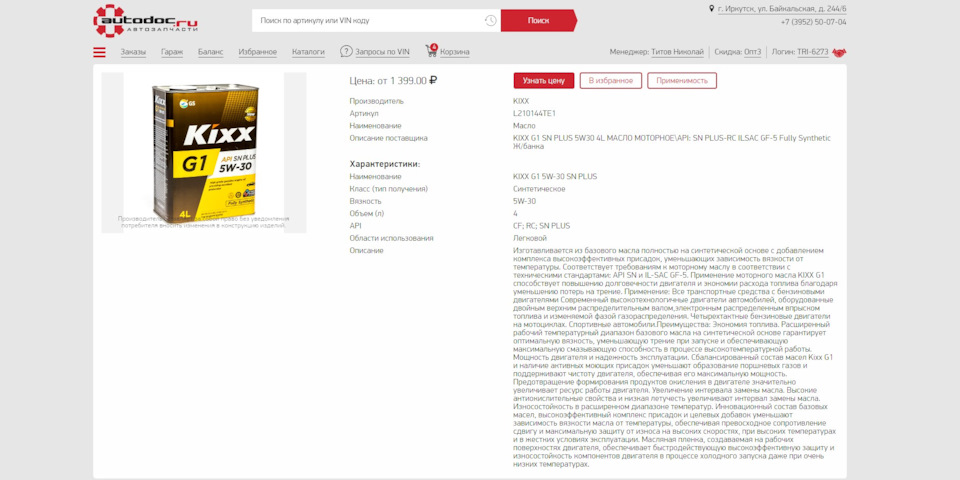
Task: Open manager Титов Николай link
Action: click(677, 52)
